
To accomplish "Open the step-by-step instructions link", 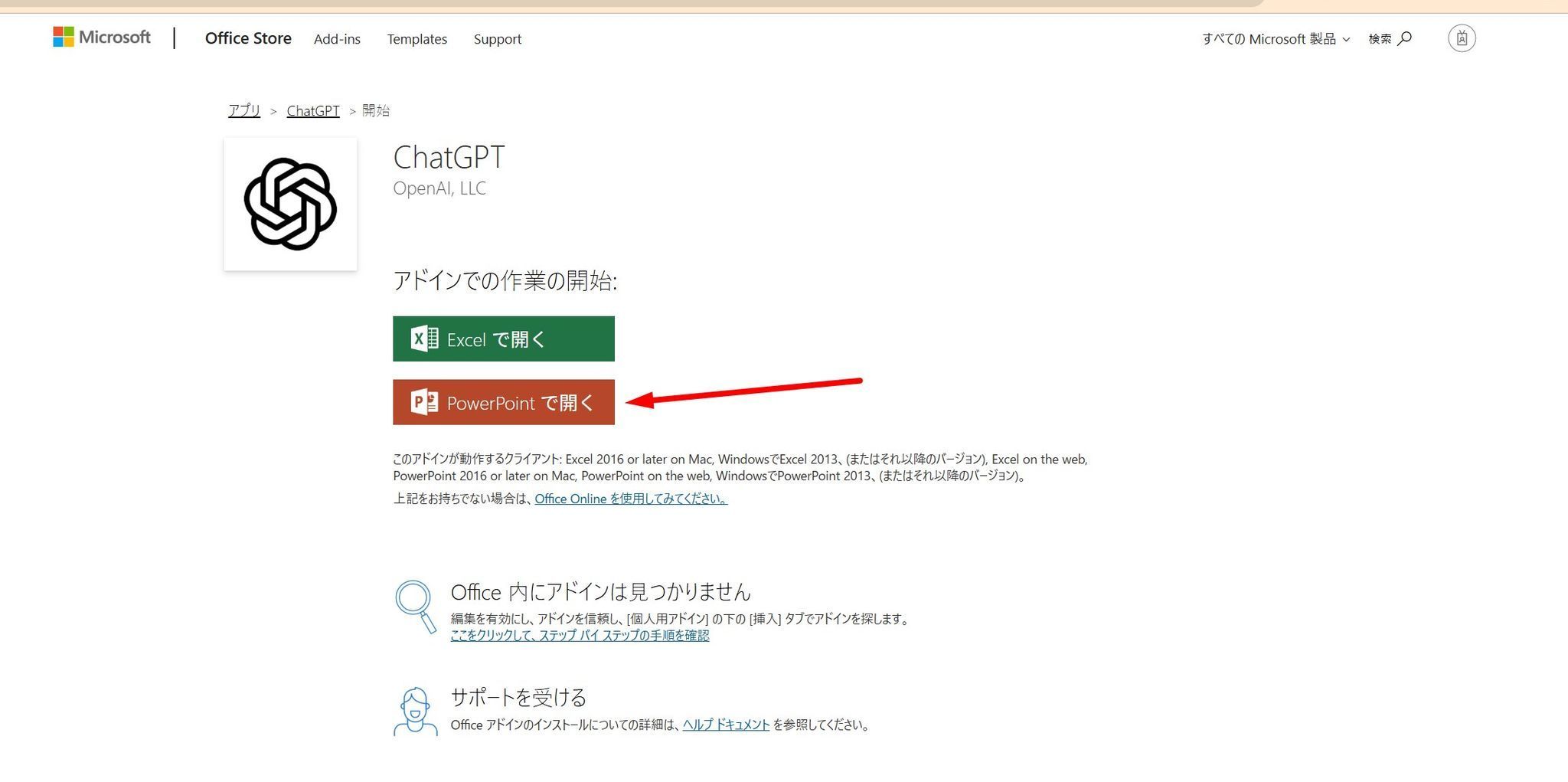I will click(580, 635).
